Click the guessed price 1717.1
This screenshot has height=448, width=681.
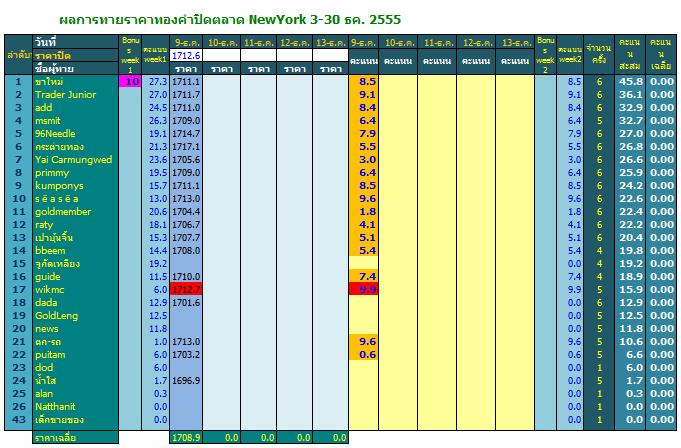pos(186,147)
